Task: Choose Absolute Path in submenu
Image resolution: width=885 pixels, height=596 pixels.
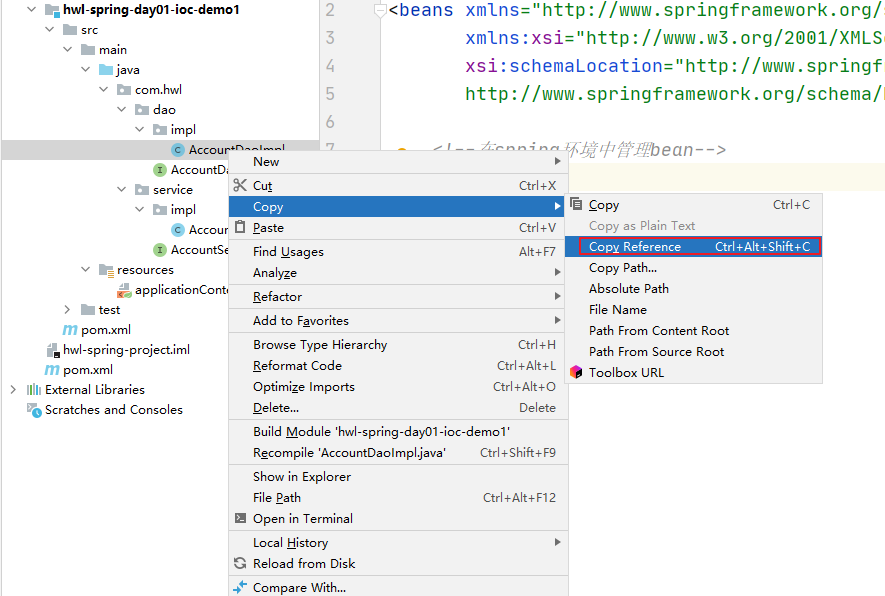Action: click(x=693, y=288)
